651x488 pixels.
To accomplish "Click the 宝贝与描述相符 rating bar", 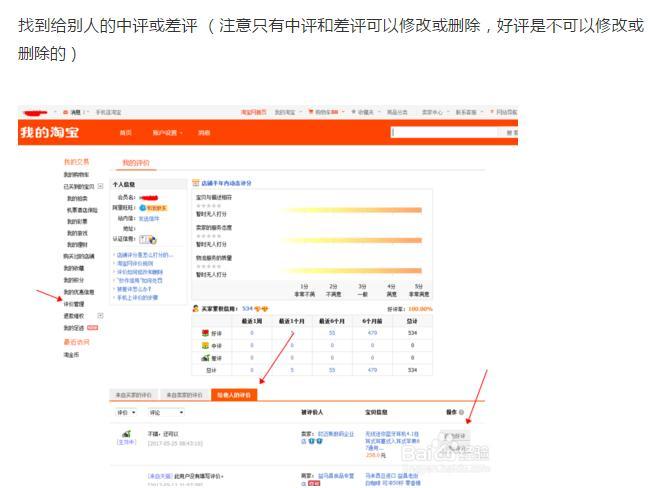I will click(351, 210).
